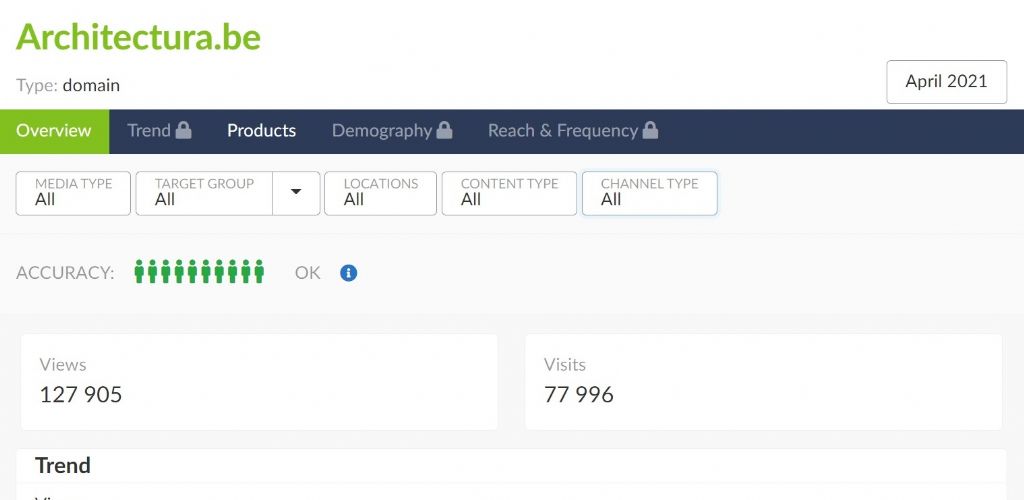Click the Visits statistics card

(763, 381)
